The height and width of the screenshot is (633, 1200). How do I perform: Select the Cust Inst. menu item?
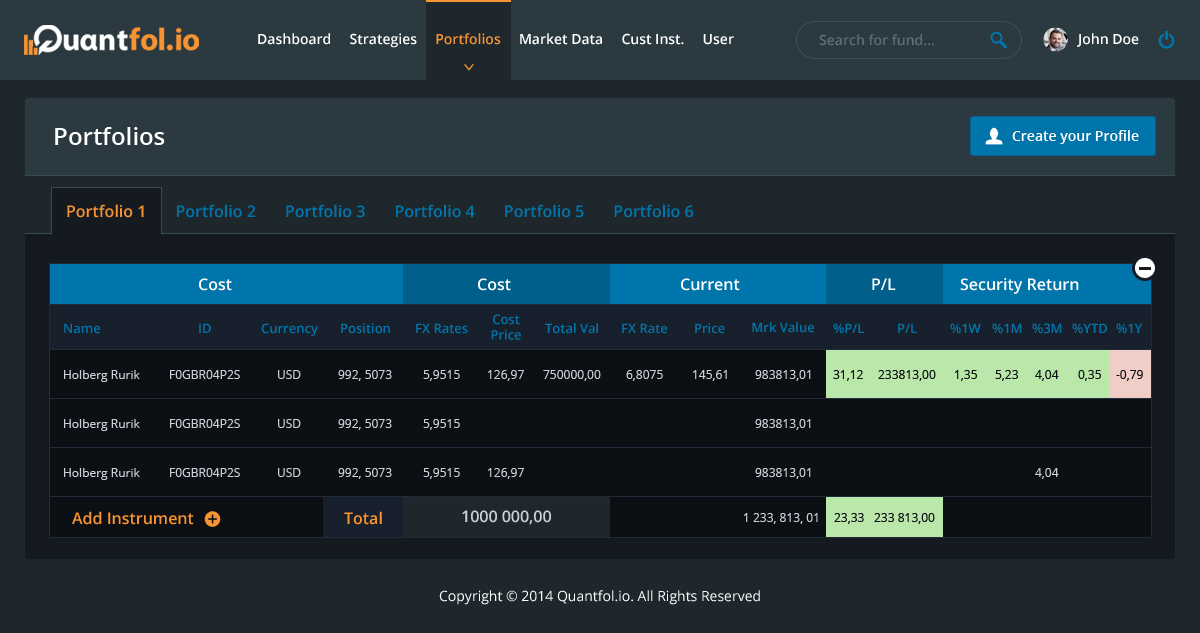click(x=652, y=40)
